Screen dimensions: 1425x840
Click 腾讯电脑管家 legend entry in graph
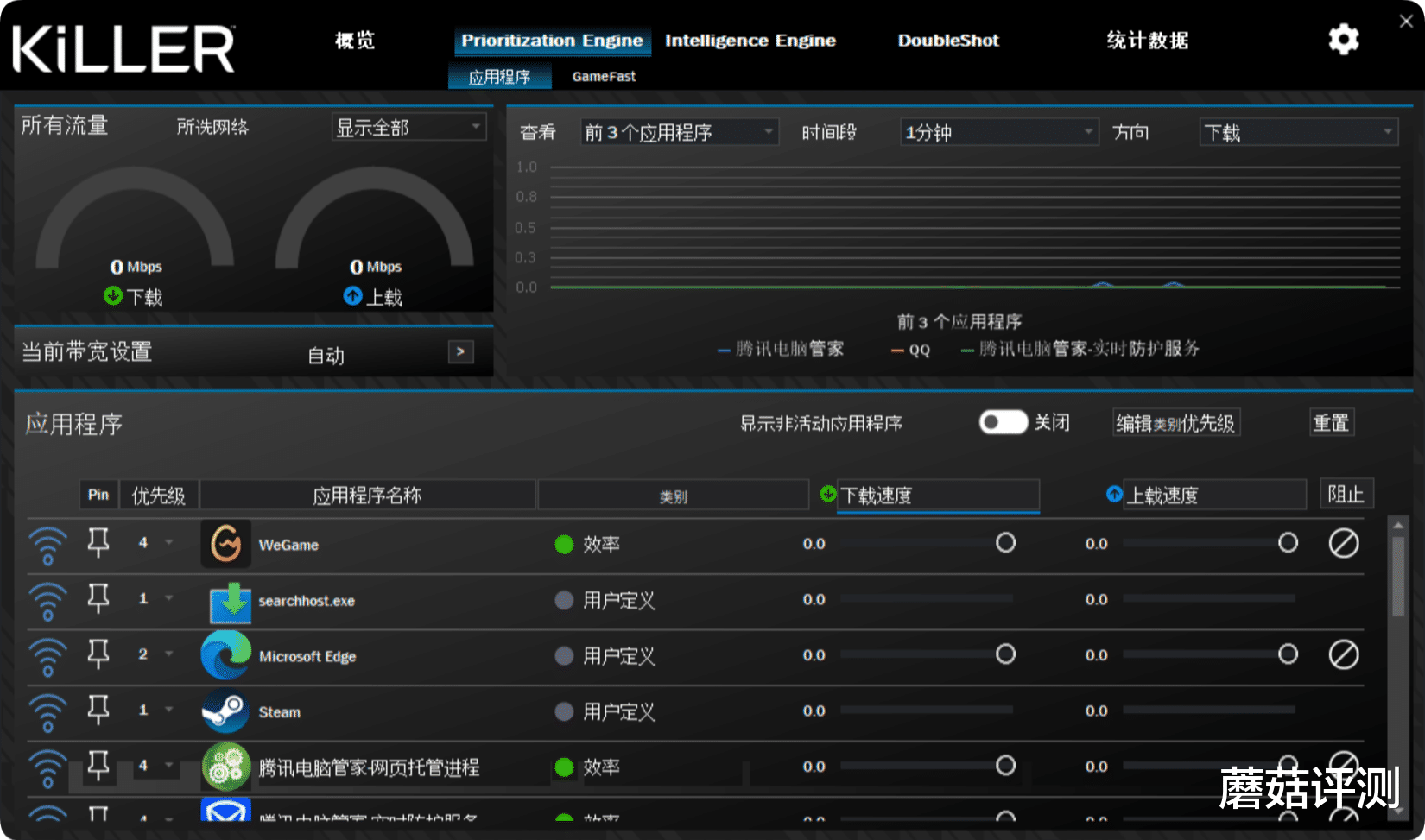point(782,349)
